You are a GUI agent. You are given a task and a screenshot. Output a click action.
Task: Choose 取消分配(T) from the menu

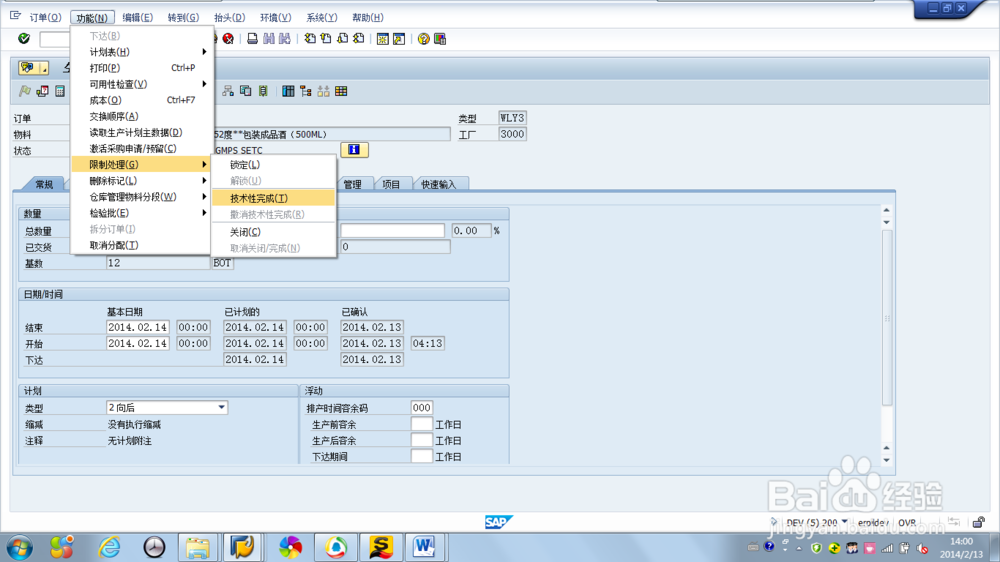click(142, 245)
